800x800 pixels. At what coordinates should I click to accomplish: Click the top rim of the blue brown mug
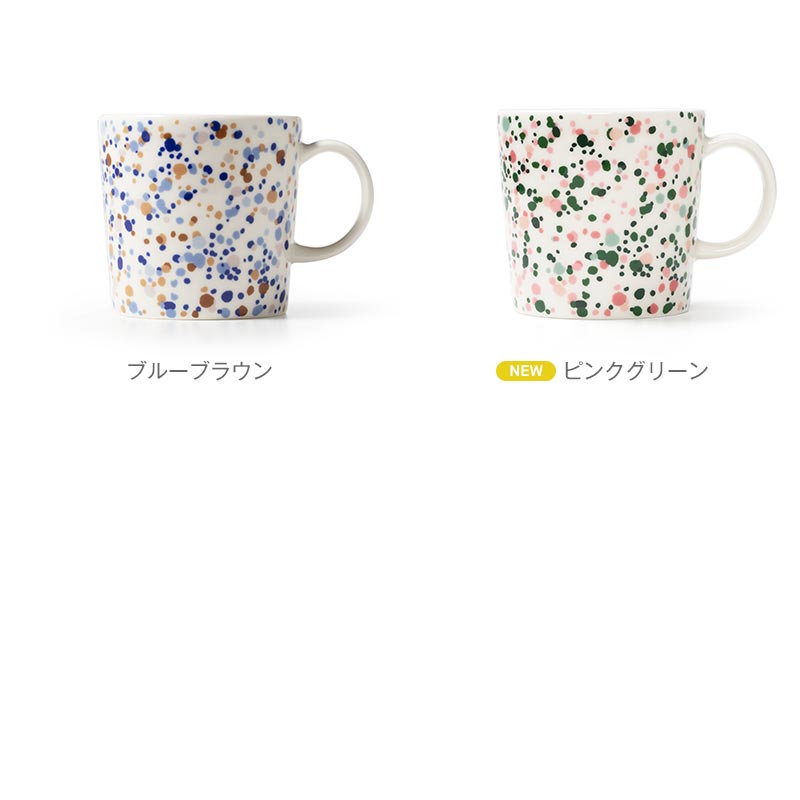(x=200, y=117)
